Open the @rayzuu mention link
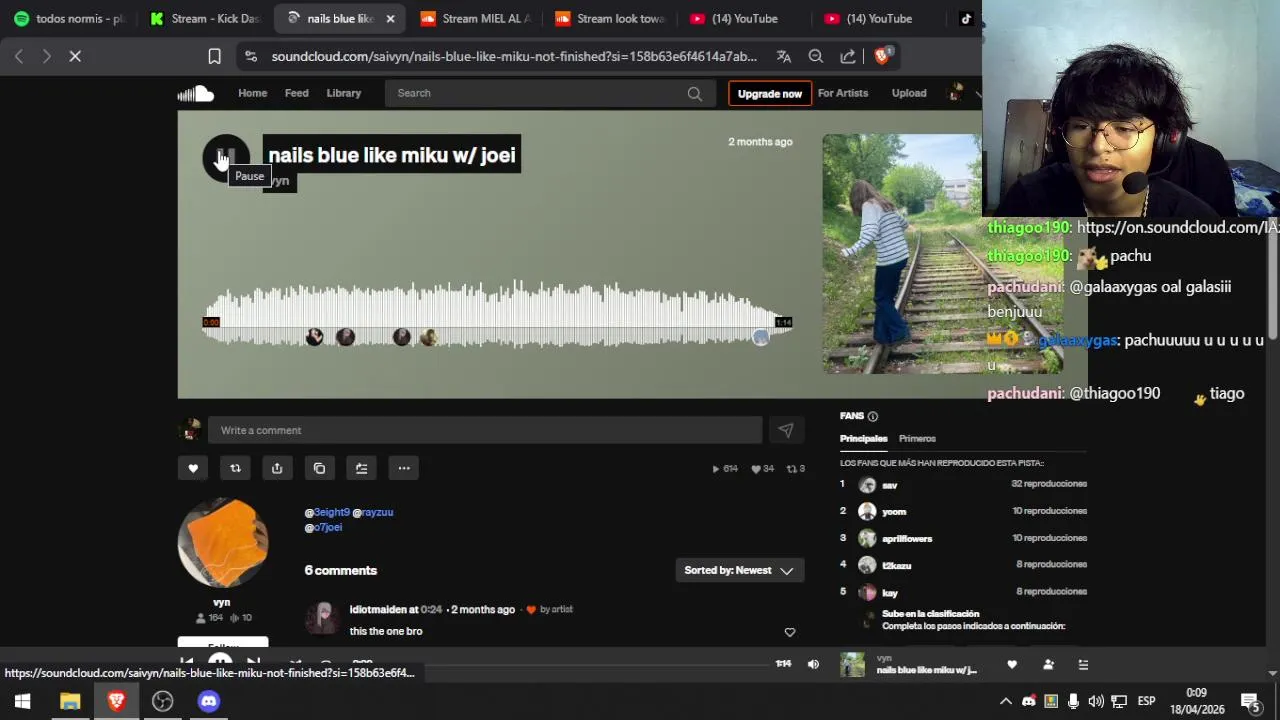 [x=373, y=512]
